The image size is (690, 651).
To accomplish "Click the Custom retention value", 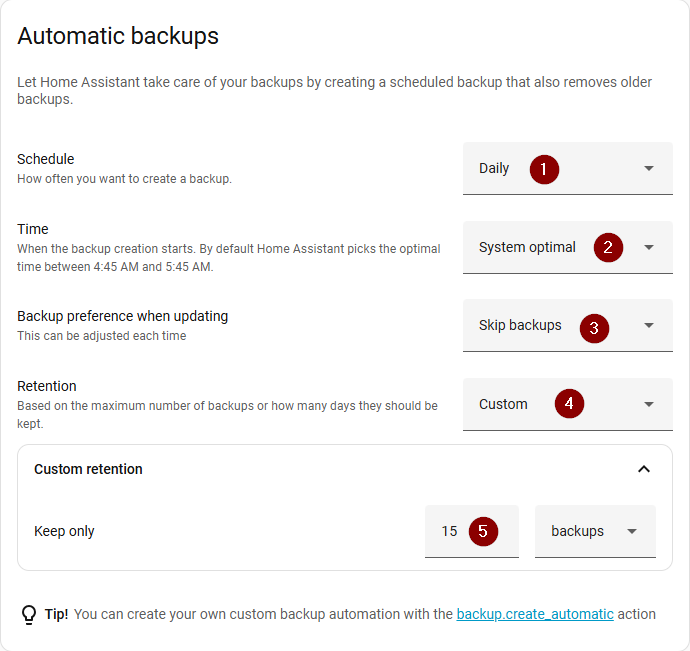I will click(x=503, y=404).
